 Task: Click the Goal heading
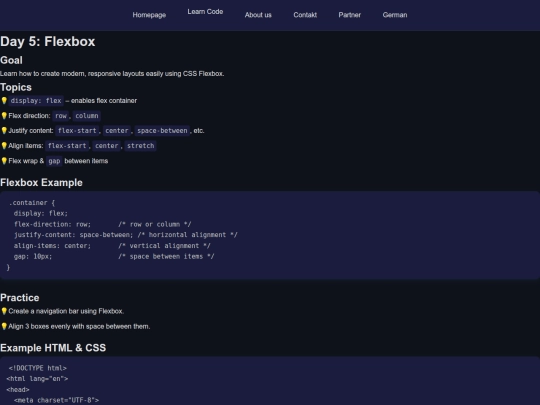click(x=11, y=60)
